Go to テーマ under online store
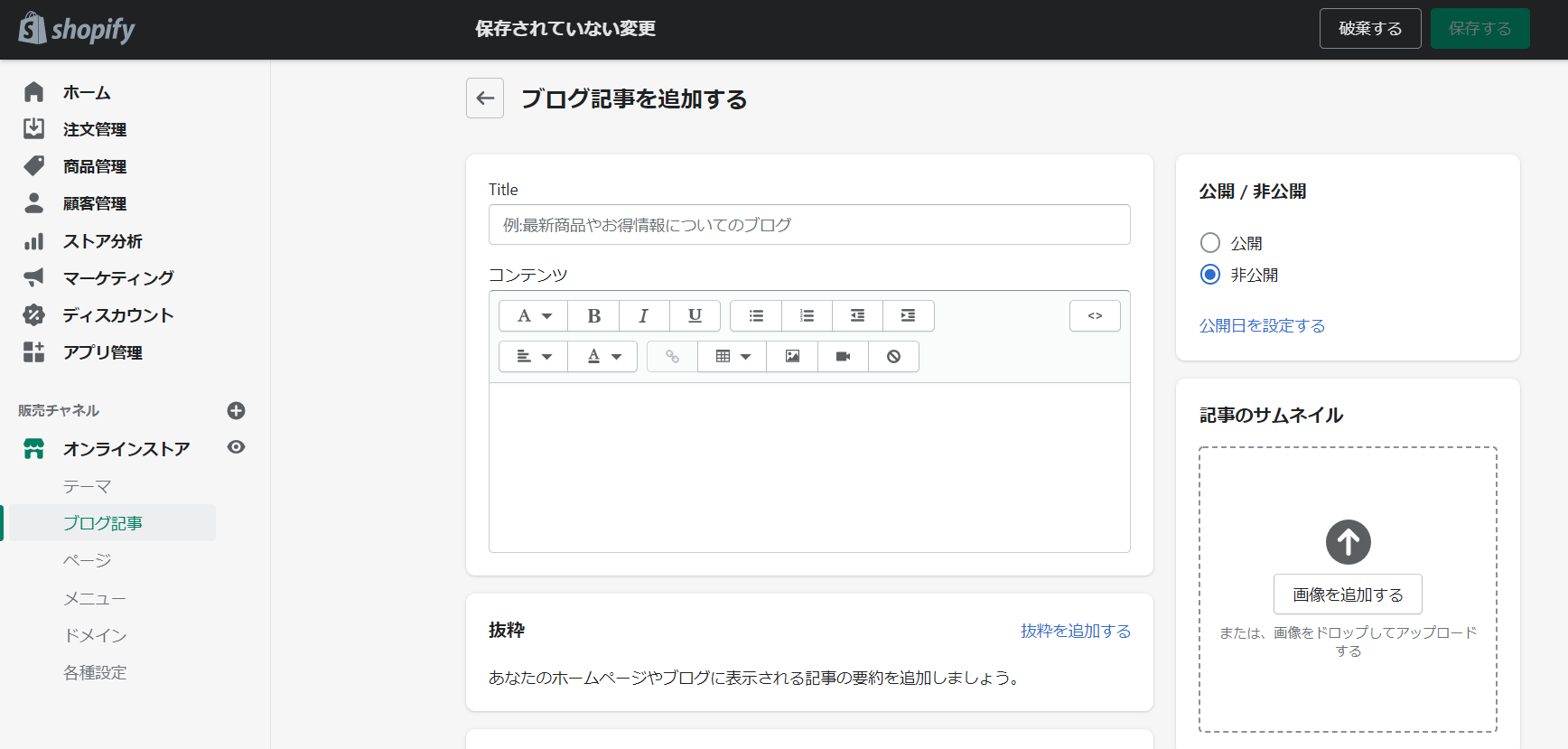This screenshot has width=1568, height=749. 88,486
